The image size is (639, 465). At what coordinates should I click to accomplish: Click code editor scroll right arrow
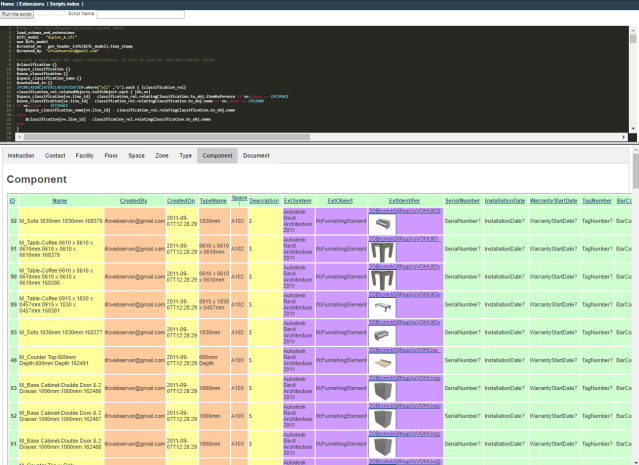(624, 137)
